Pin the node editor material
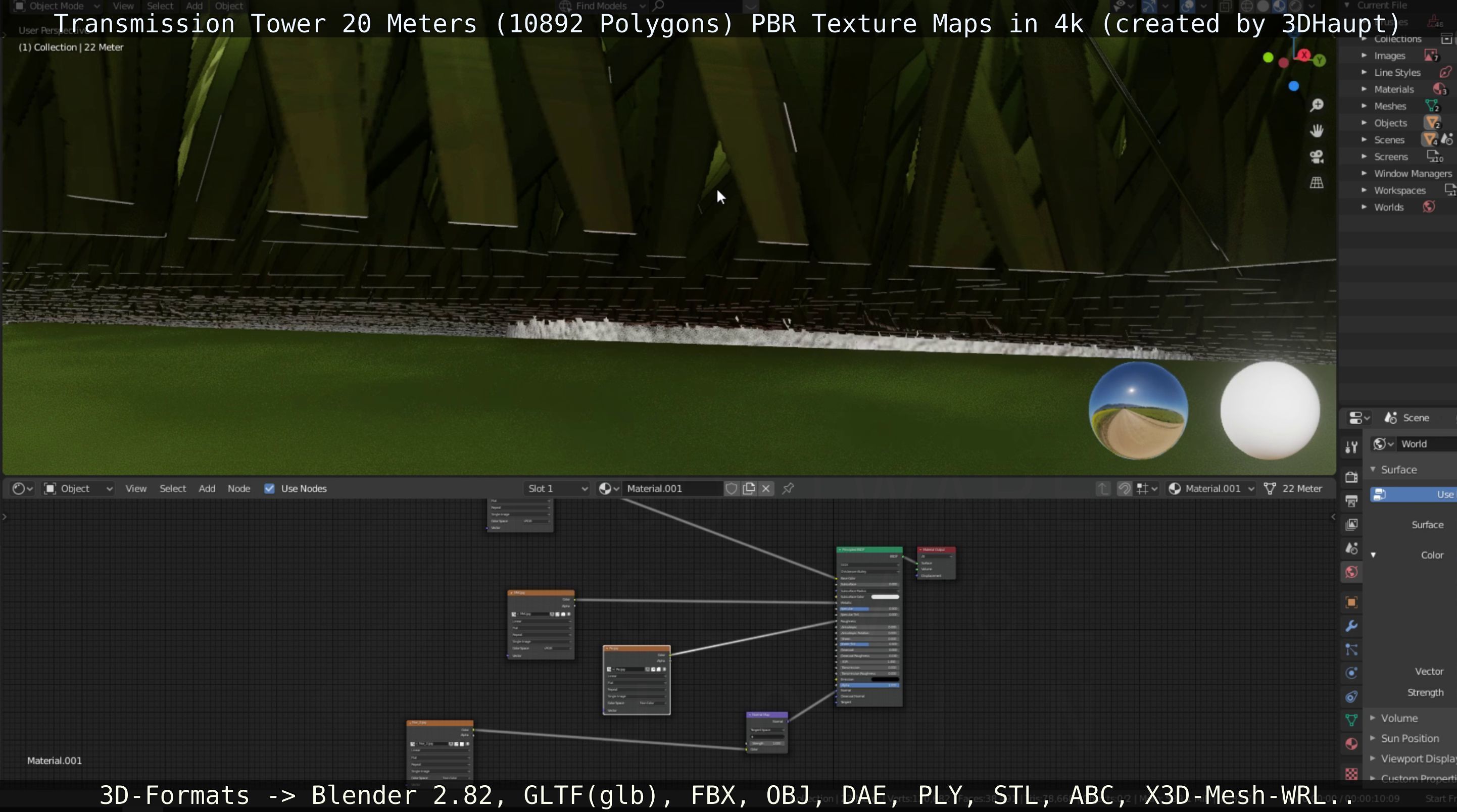This screenshot has width=1457, height=812. [x=788, y=488]
